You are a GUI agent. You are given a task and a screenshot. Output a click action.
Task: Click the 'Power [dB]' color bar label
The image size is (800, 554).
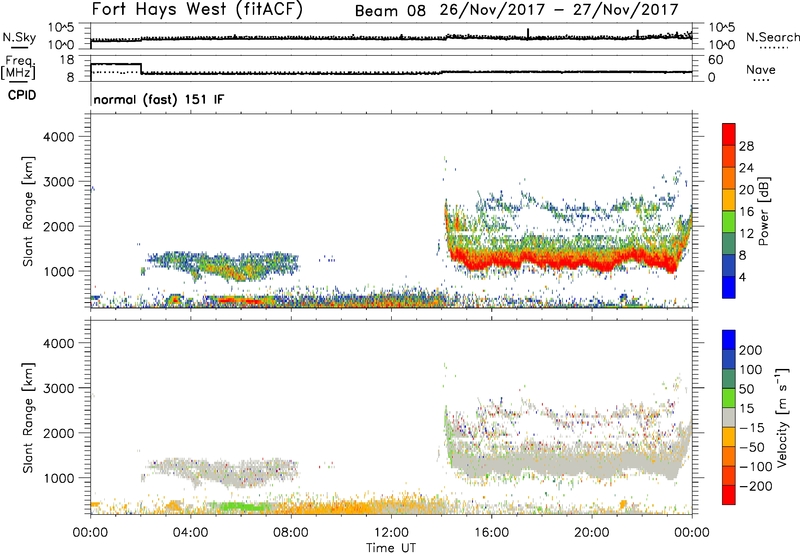point(763,211)
